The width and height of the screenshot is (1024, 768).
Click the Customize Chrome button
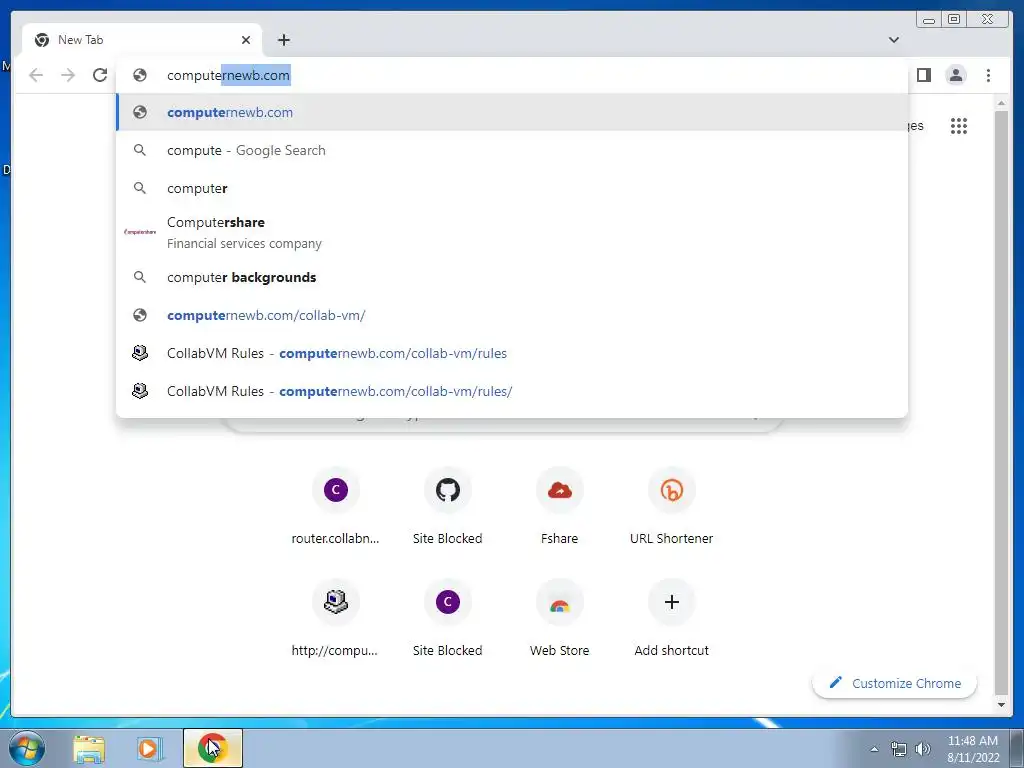tap(895, 683)
